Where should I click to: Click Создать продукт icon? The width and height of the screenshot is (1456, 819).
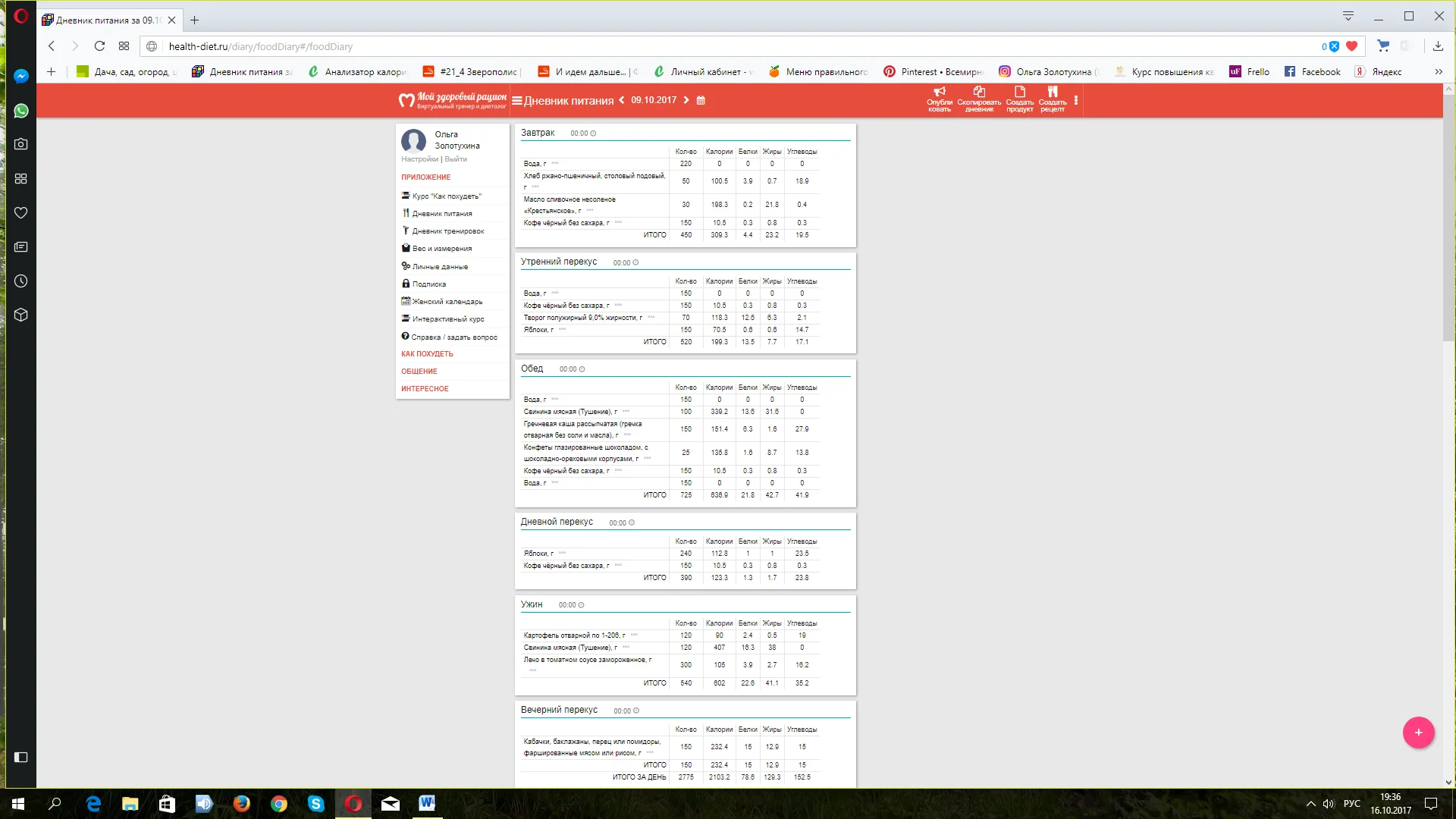(x=1019, y=93)
